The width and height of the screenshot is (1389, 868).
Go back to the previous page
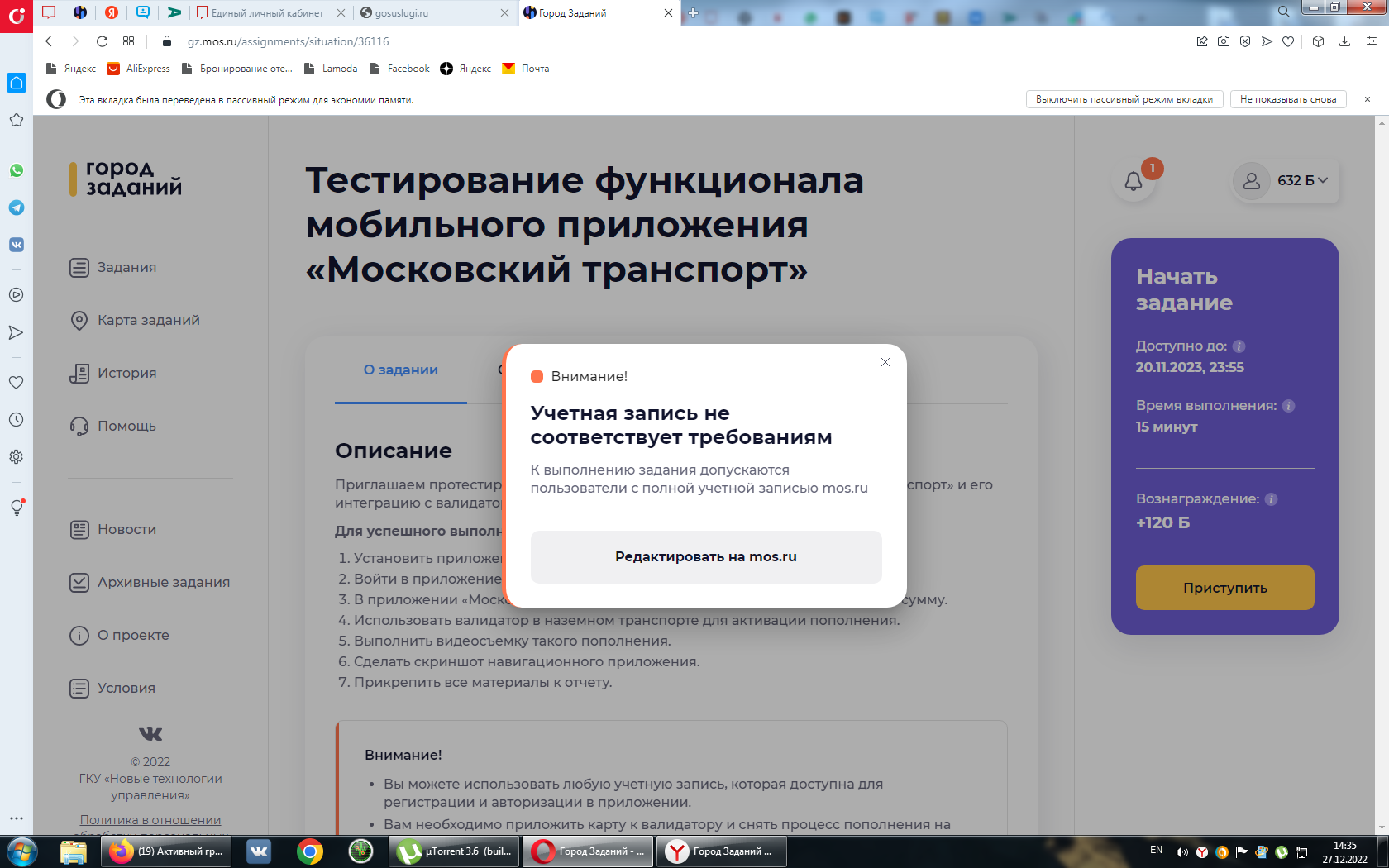[49, 41]
